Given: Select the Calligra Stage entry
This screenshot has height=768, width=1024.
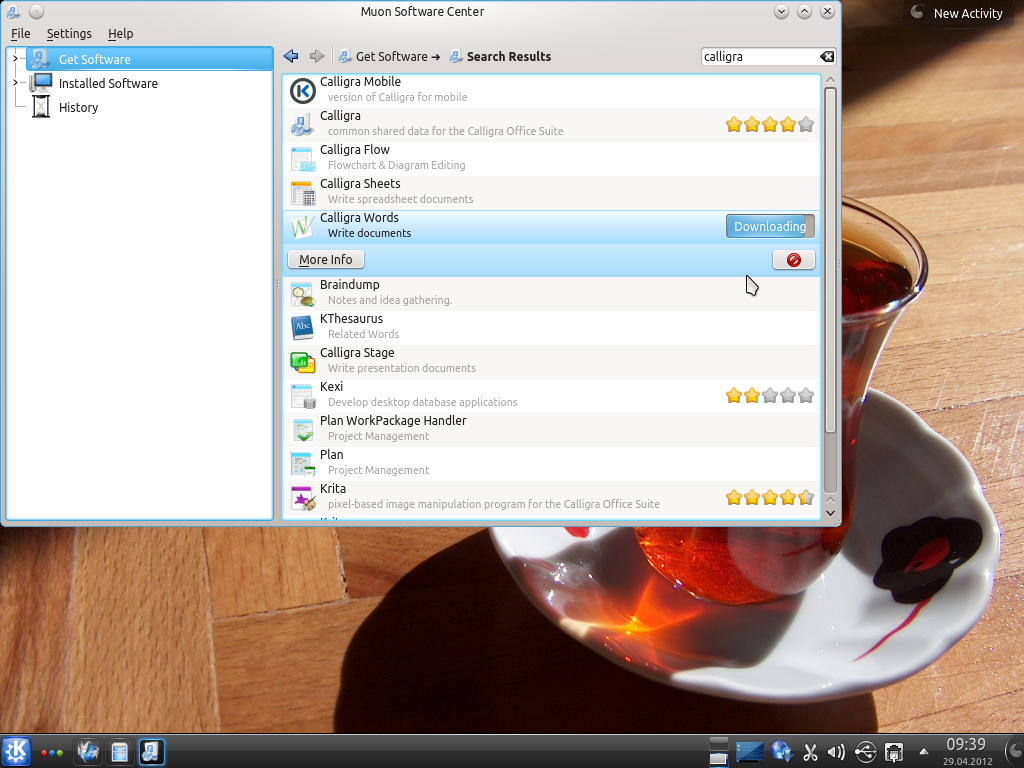Looking at the screenshot, I should click(551, 362).
